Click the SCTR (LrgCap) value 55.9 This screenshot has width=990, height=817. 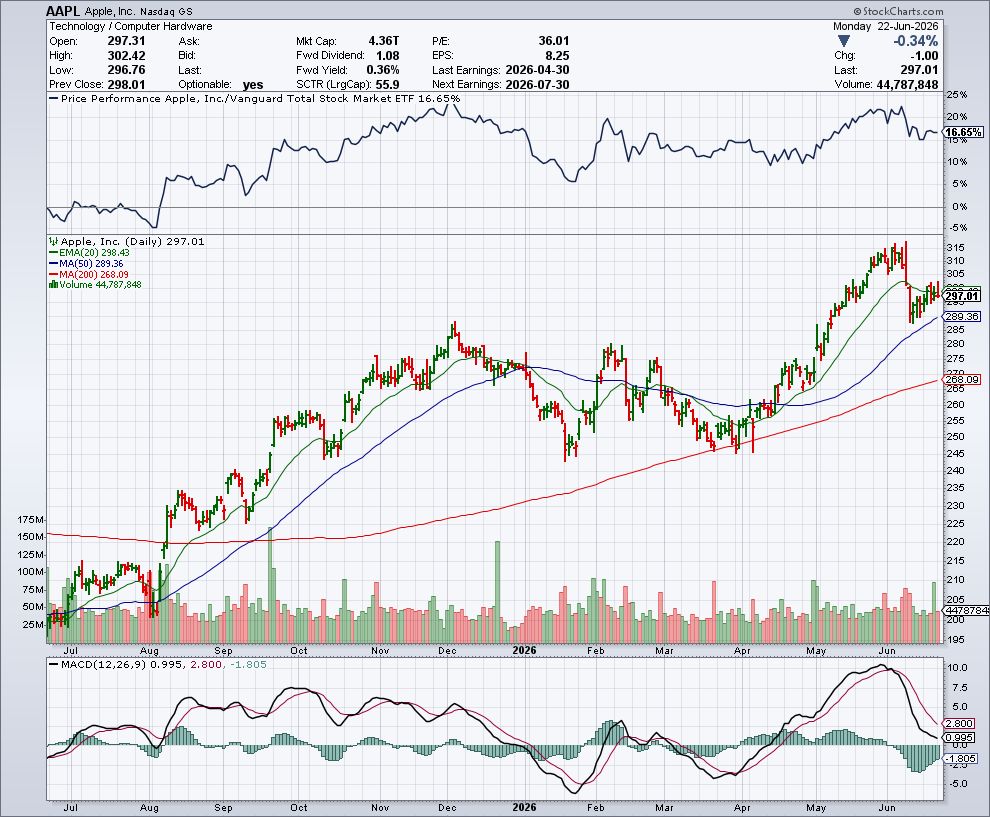click(x=388, y=85)
